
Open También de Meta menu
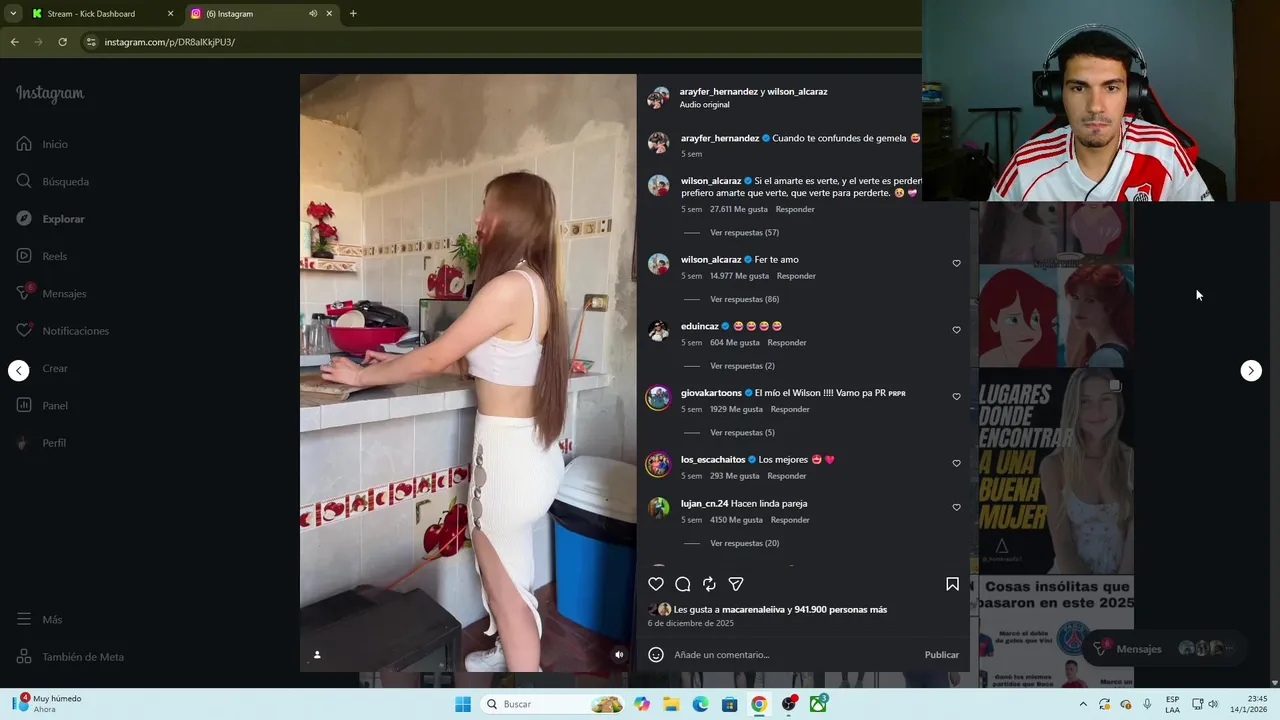tap(70, 657)
